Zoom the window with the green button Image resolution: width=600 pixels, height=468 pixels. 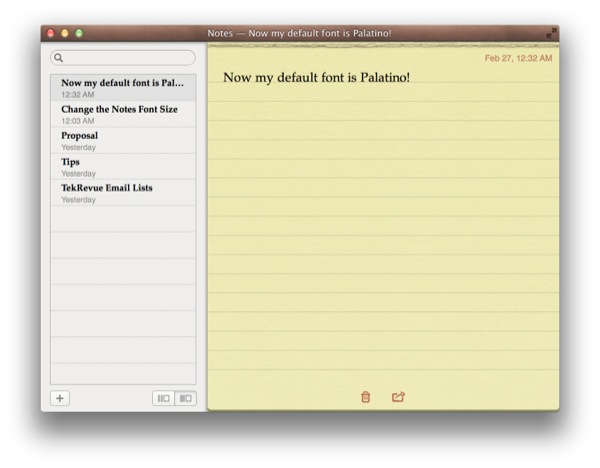click(79, 33)
